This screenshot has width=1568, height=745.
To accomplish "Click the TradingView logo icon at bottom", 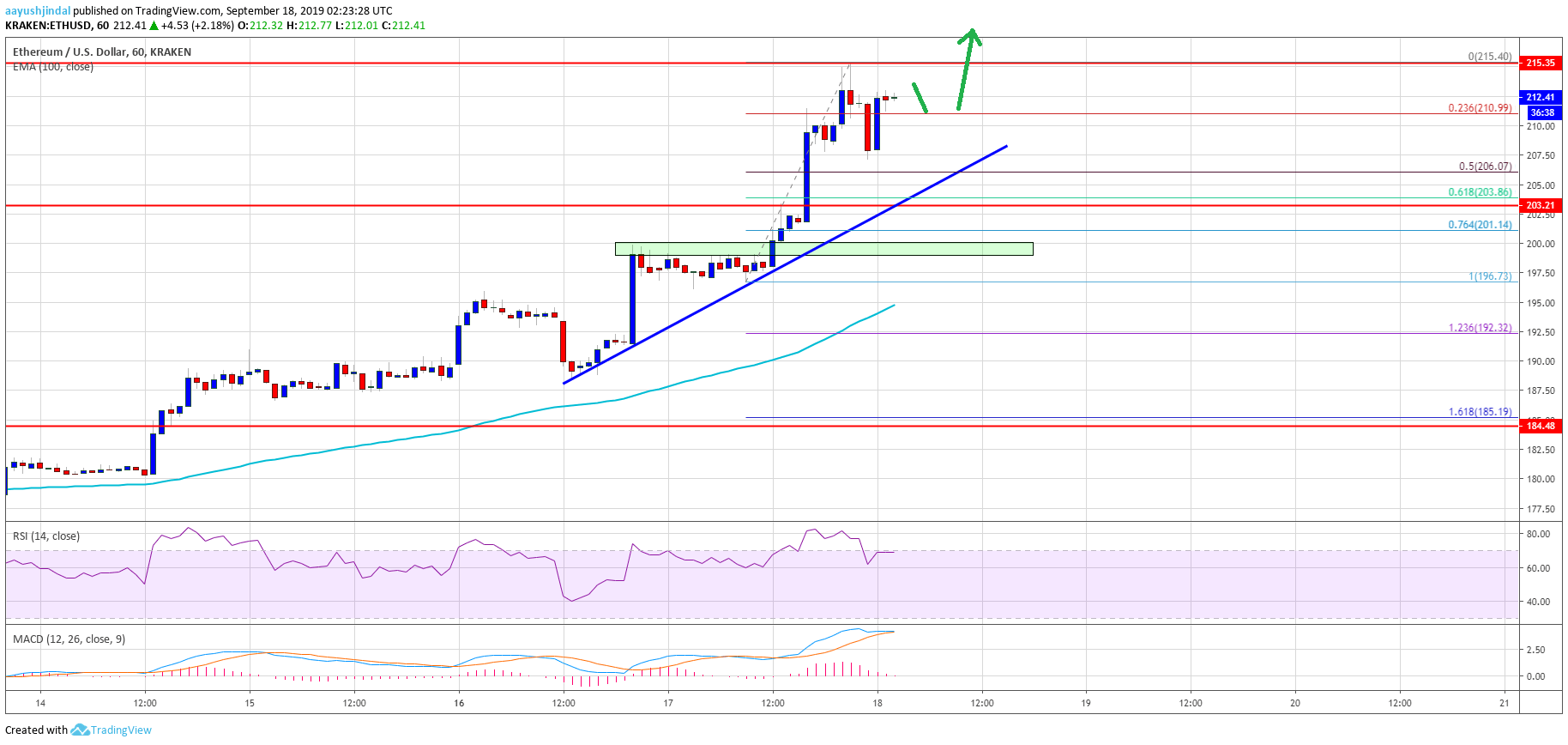I will point(80,730).
